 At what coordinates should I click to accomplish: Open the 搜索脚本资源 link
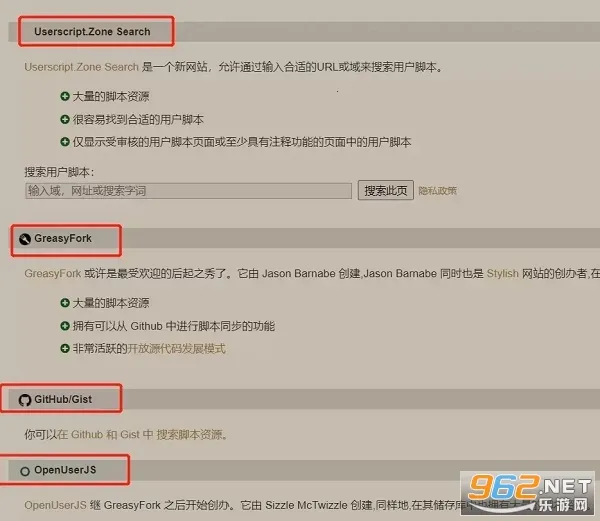pyautogui.click(x=191, y=435)
